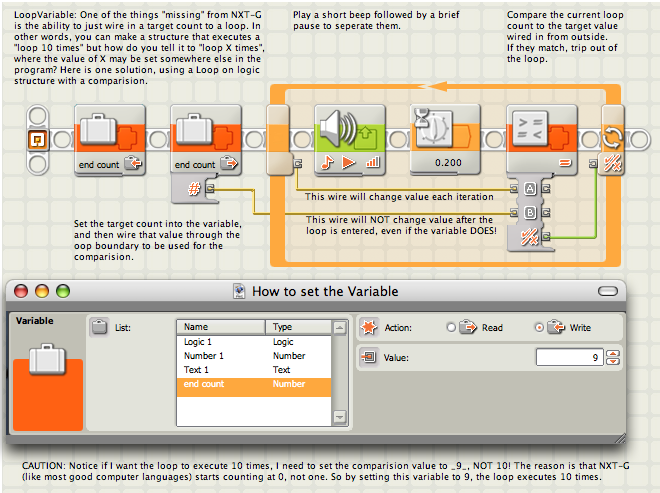Select the Compare block in the loop
This screenshot has width=660, height=493.
coord(541,140)
